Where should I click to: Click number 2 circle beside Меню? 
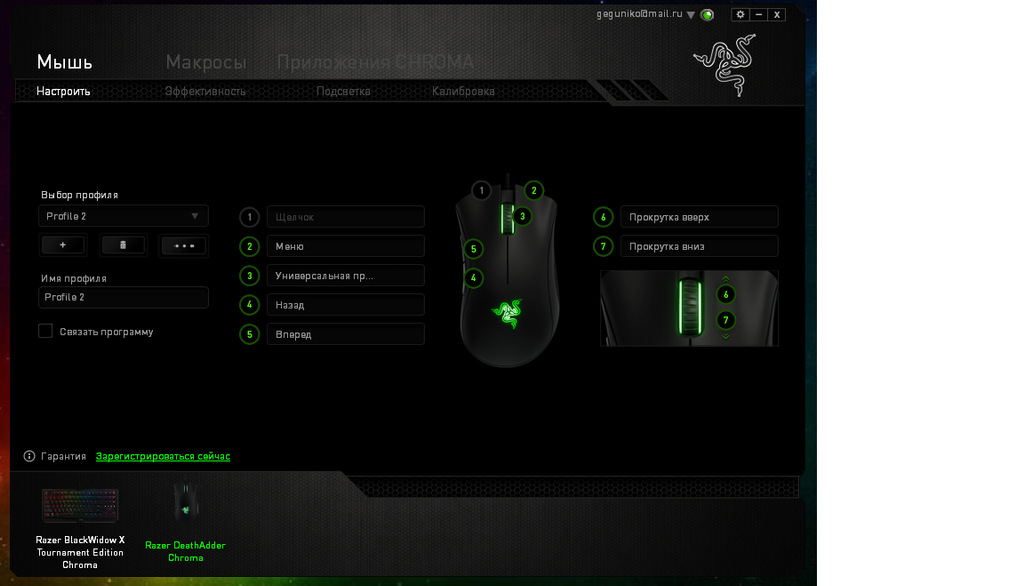(249, 246)
